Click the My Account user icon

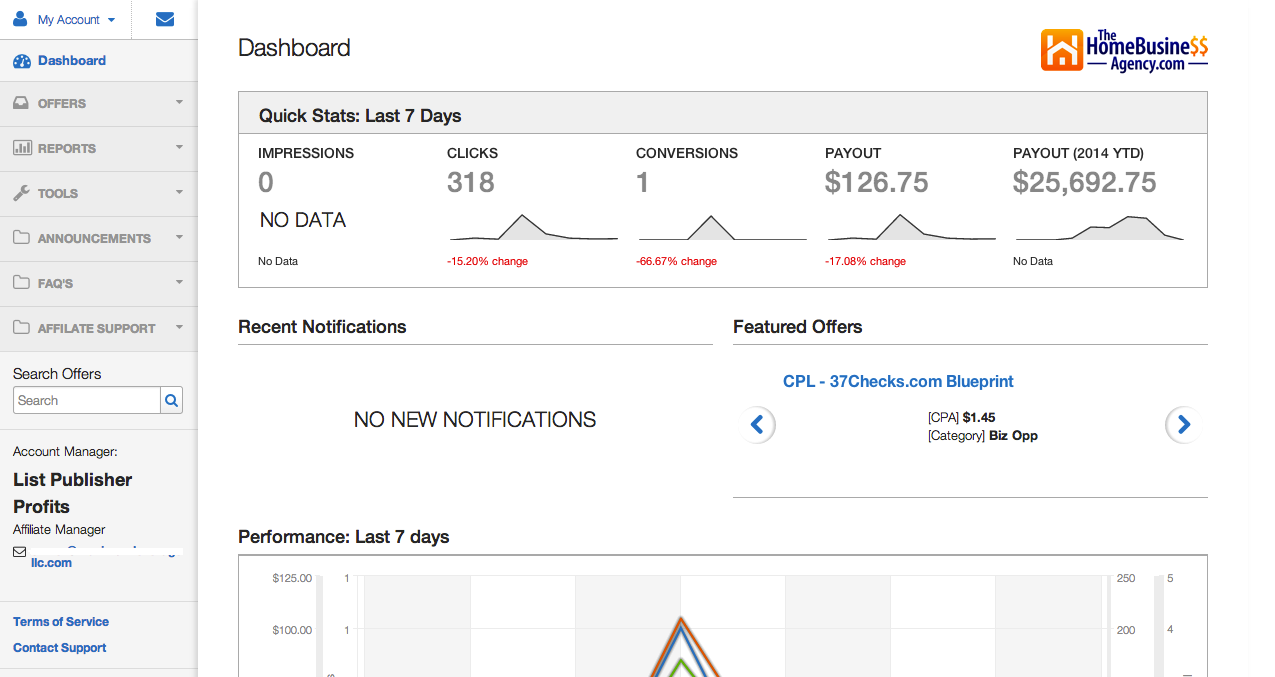(20, 19)
